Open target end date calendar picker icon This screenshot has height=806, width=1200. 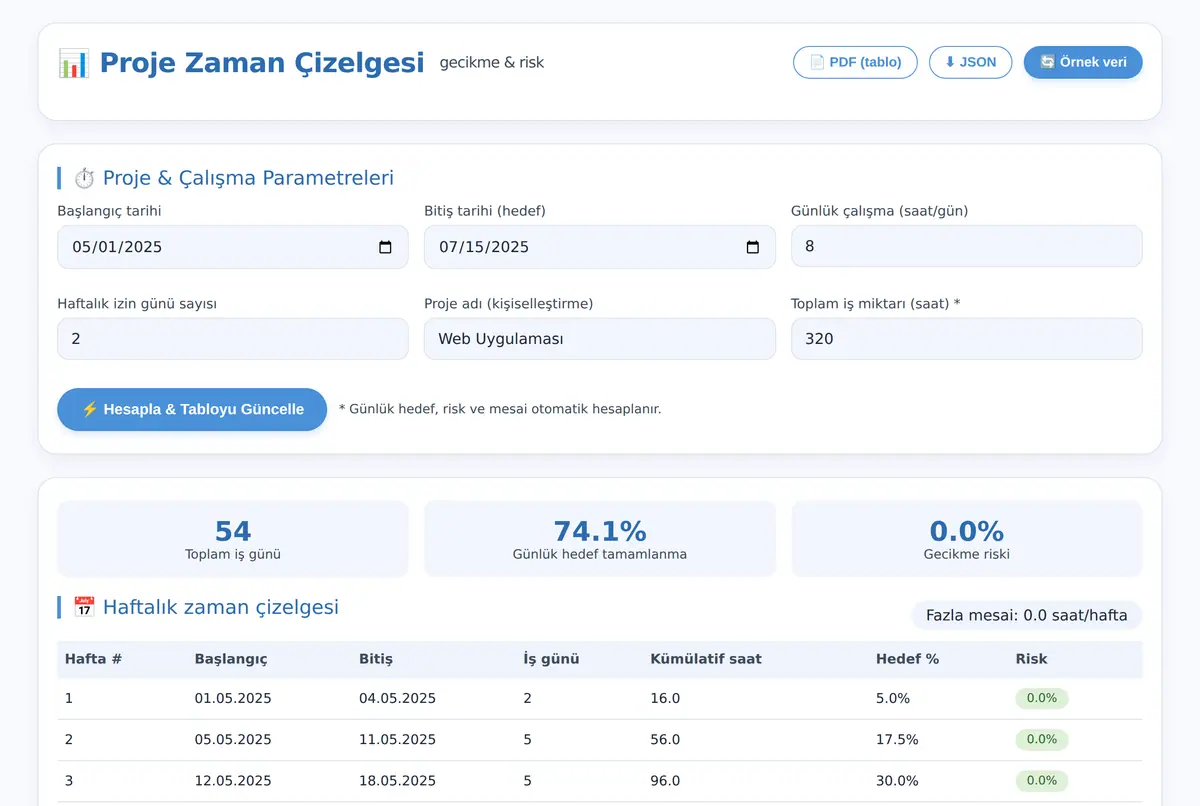coord(753,247)
